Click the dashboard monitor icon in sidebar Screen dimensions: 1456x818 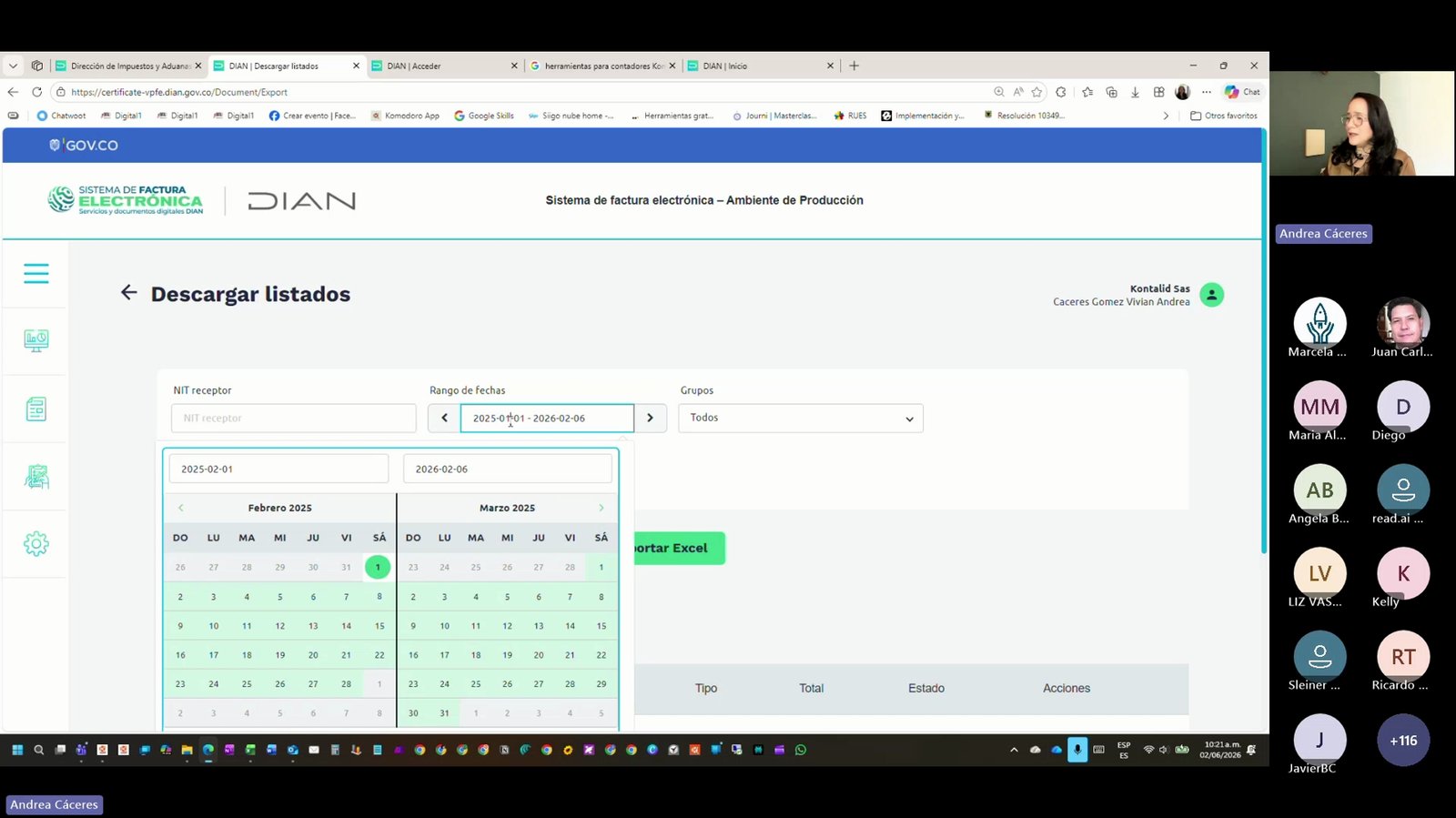[x=36, y=340]
